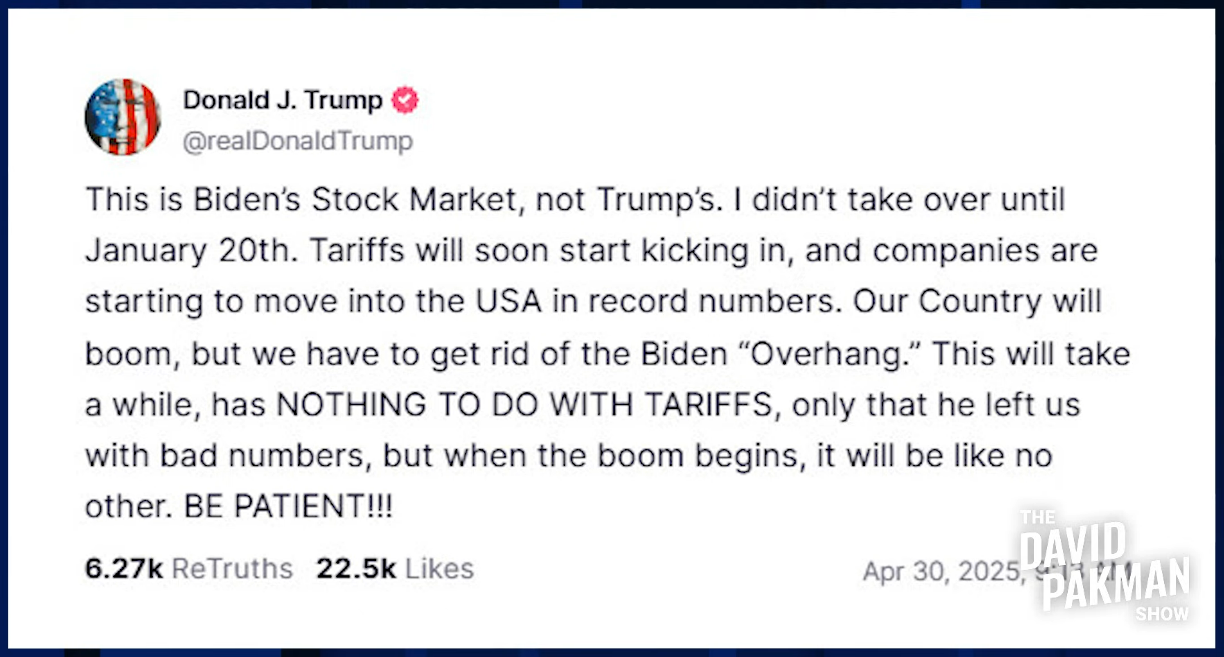This screenshot has width=1224, height=657.
Task: Open the Apr 30, 2025 timestamp
Action: [941, 572]
